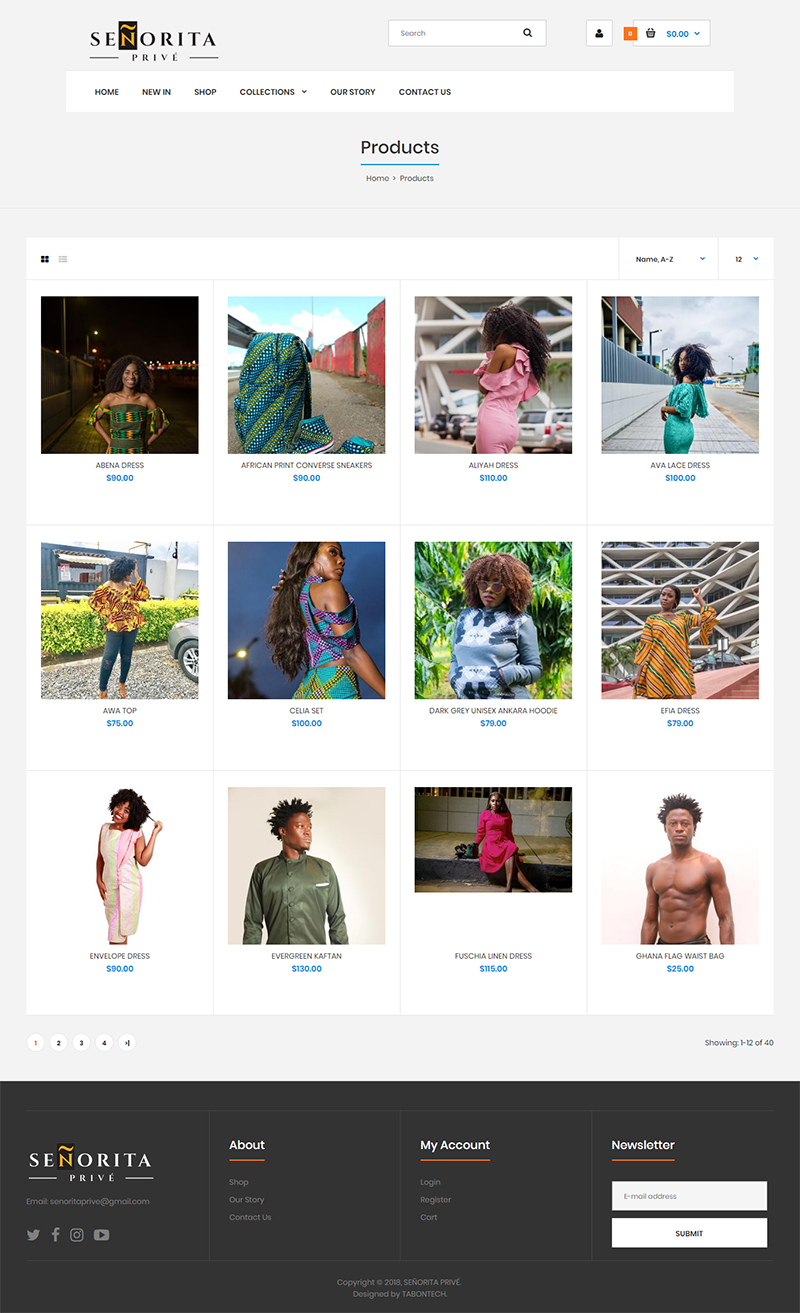
Task: Click the newsletter E-mail address field
Action: pos(689,1196)
